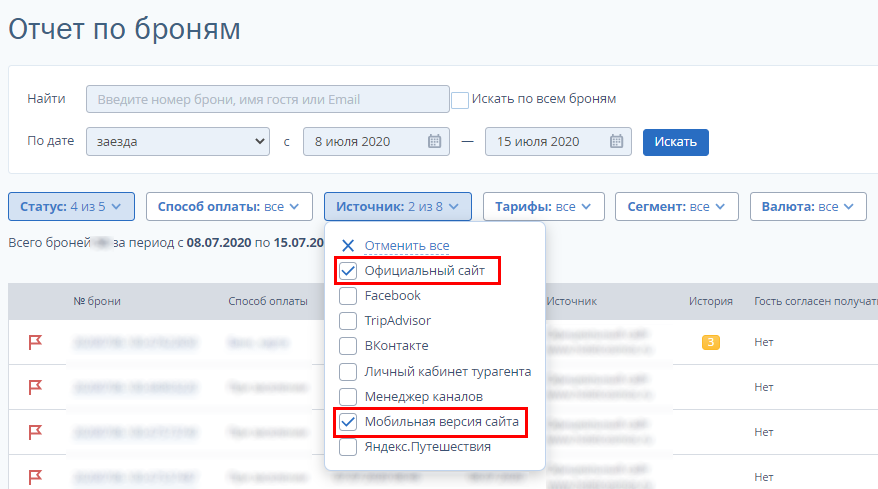Open calendar picker for 8 июля 2020
The image size is (878, 489).
click(x=434, y=141)
